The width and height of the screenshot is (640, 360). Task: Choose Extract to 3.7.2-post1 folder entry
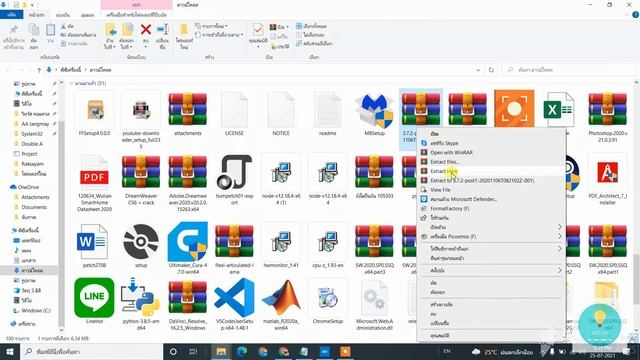490,180
